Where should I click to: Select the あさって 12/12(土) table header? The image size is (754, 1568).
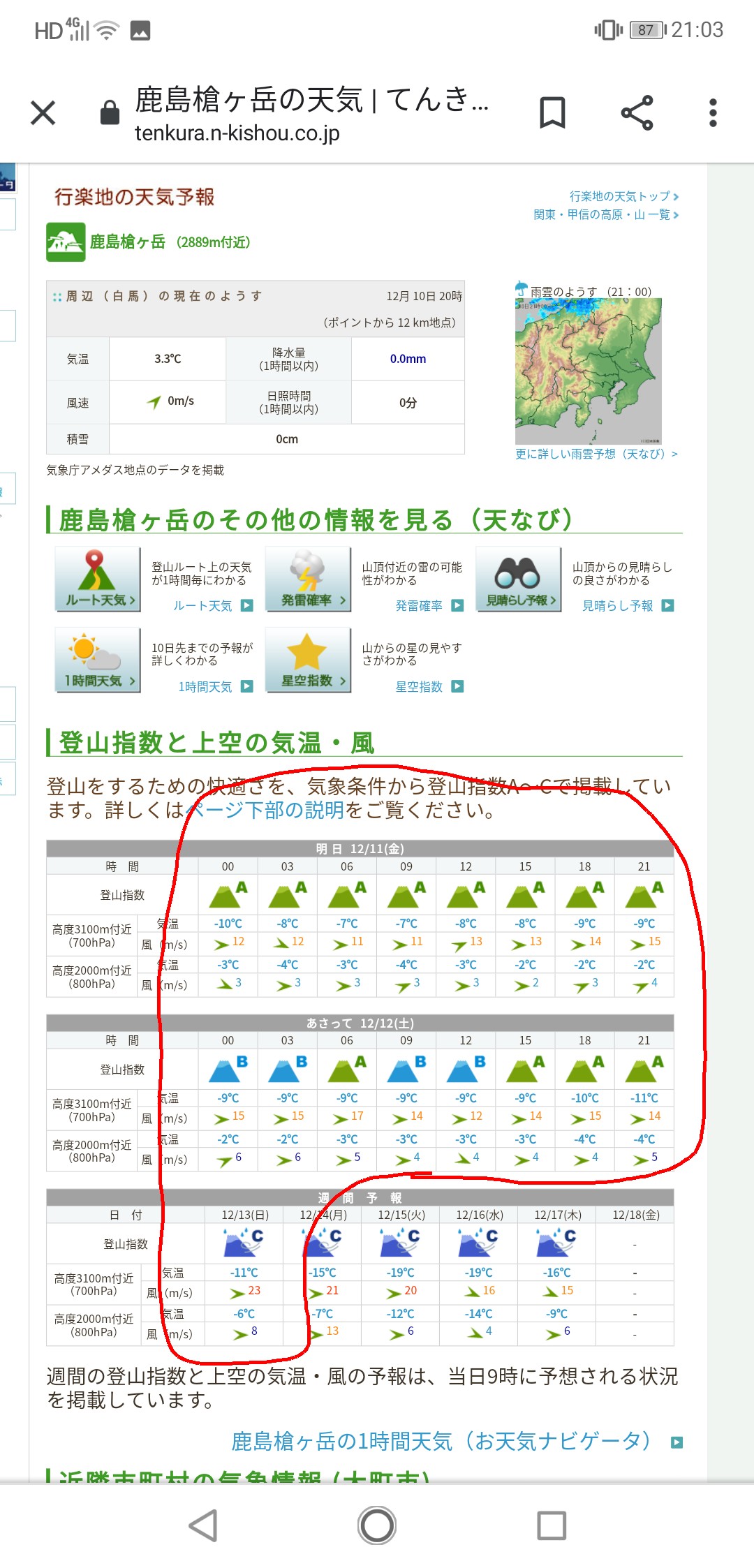point(360,1023)
